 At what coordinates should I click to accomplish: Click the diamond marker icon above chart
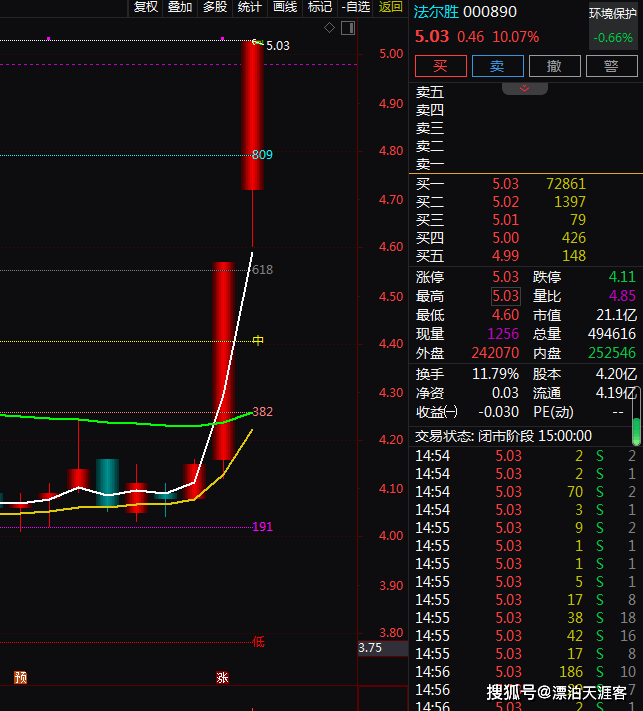330,28
